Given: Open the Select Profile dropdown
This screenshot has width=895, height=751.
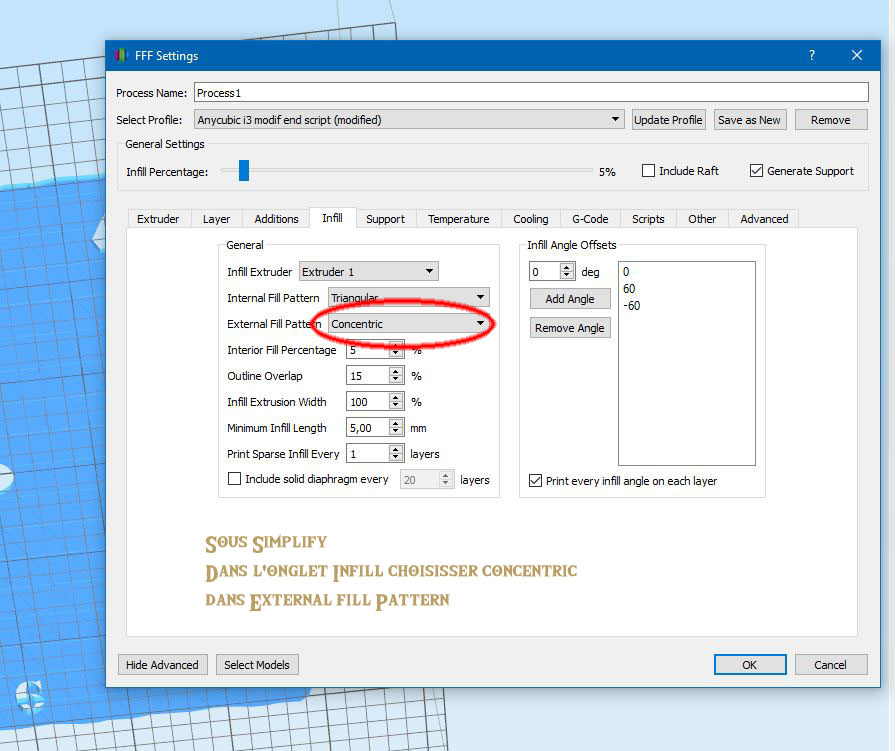Looking at the screenshot, I should (409, 120).
